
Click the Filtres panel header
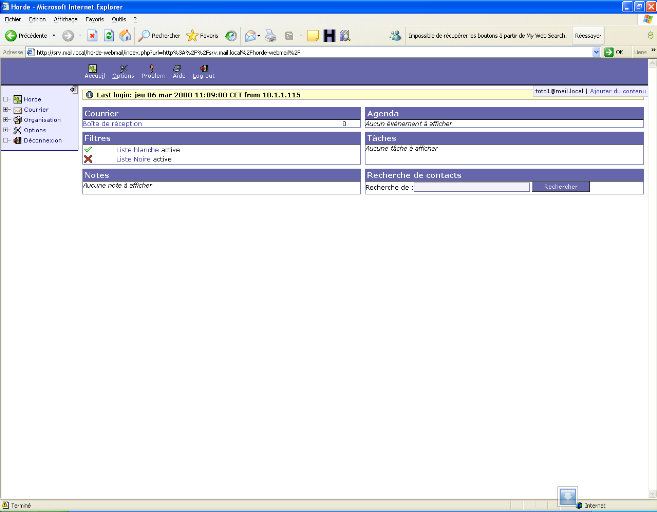point(222,138)
